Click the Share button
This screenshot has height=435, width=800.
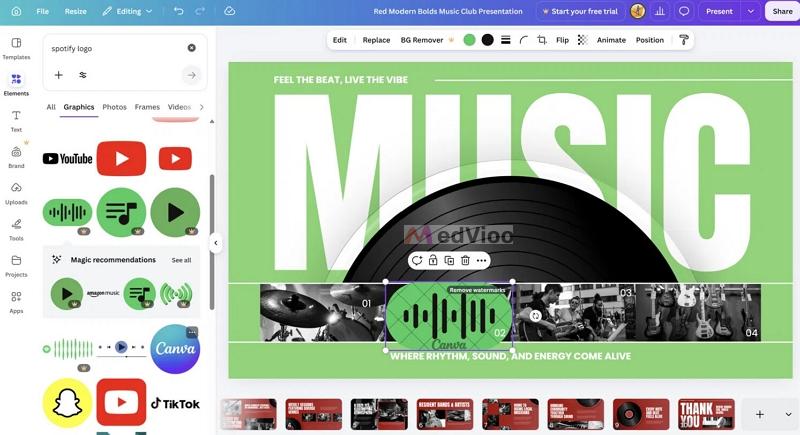click(782, 11)
